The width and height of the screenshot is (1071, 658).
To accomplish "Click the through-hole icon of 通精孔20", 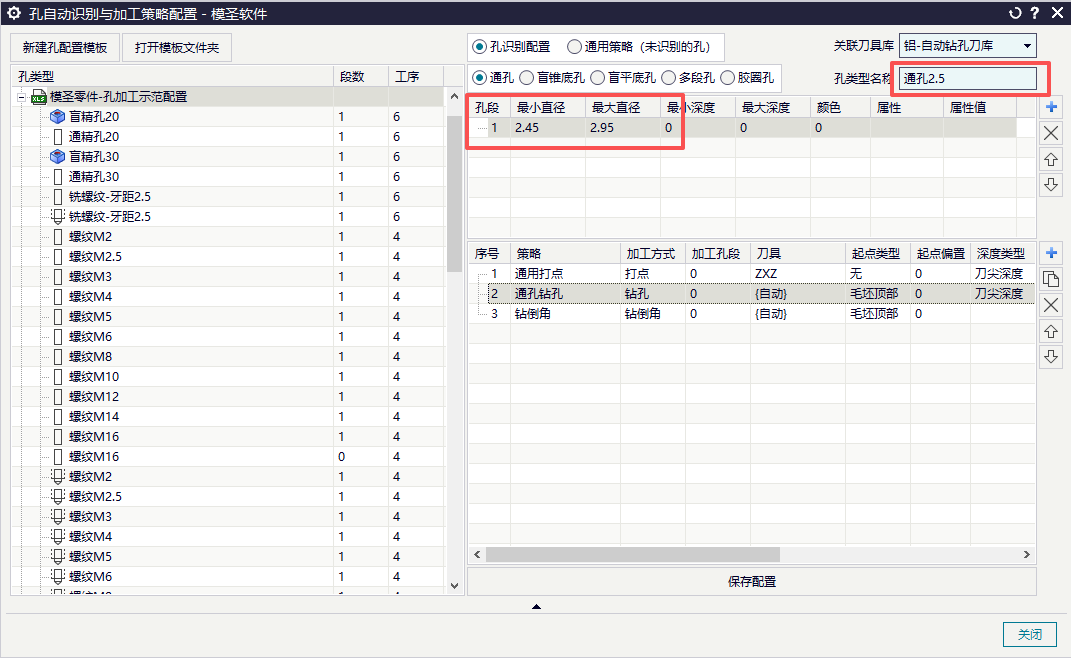I will [x=58, y=137].
